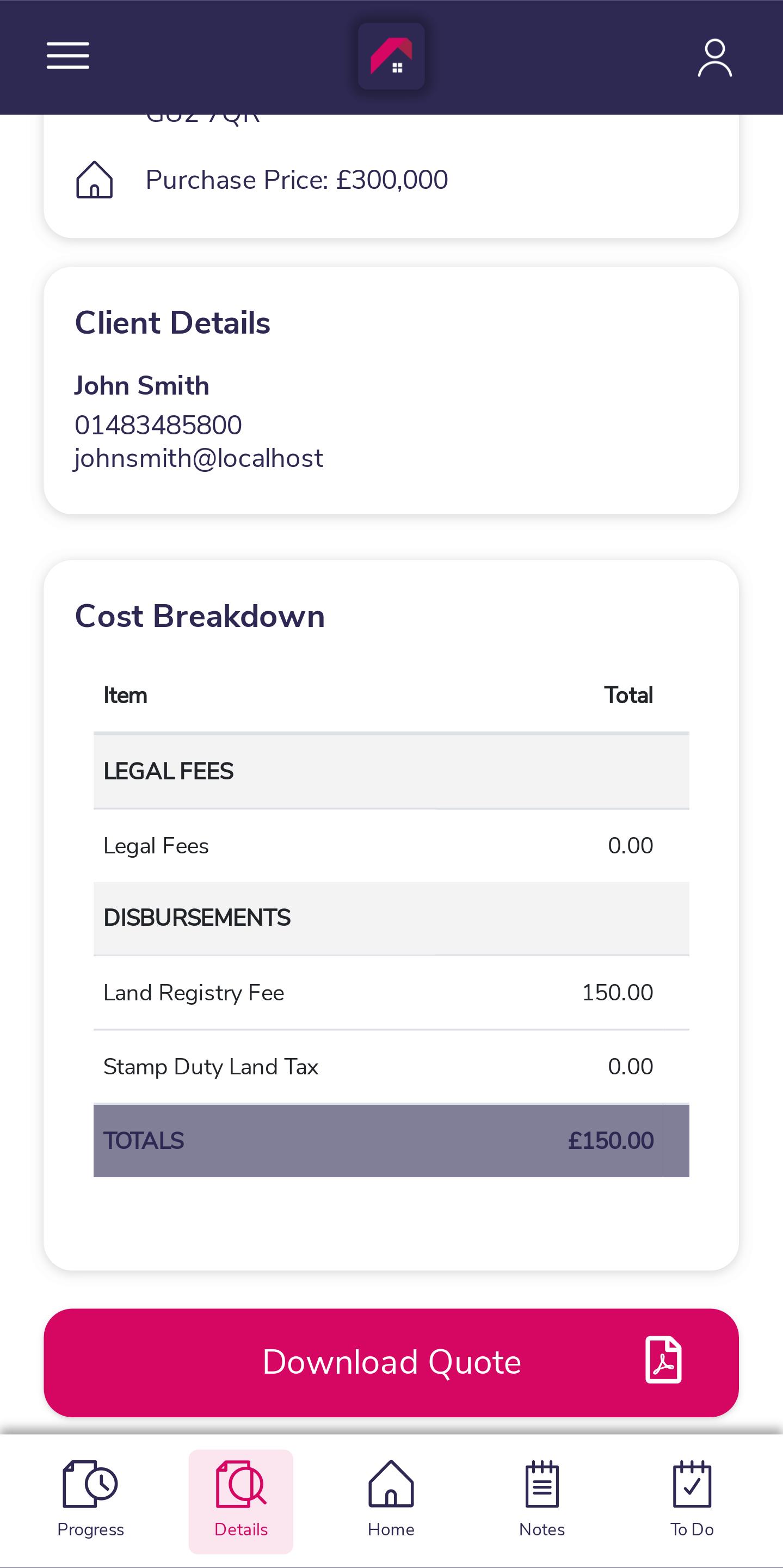Select the Land Registry Fee row
Viewport: 783px width, 1568px height.
point(391,993)
